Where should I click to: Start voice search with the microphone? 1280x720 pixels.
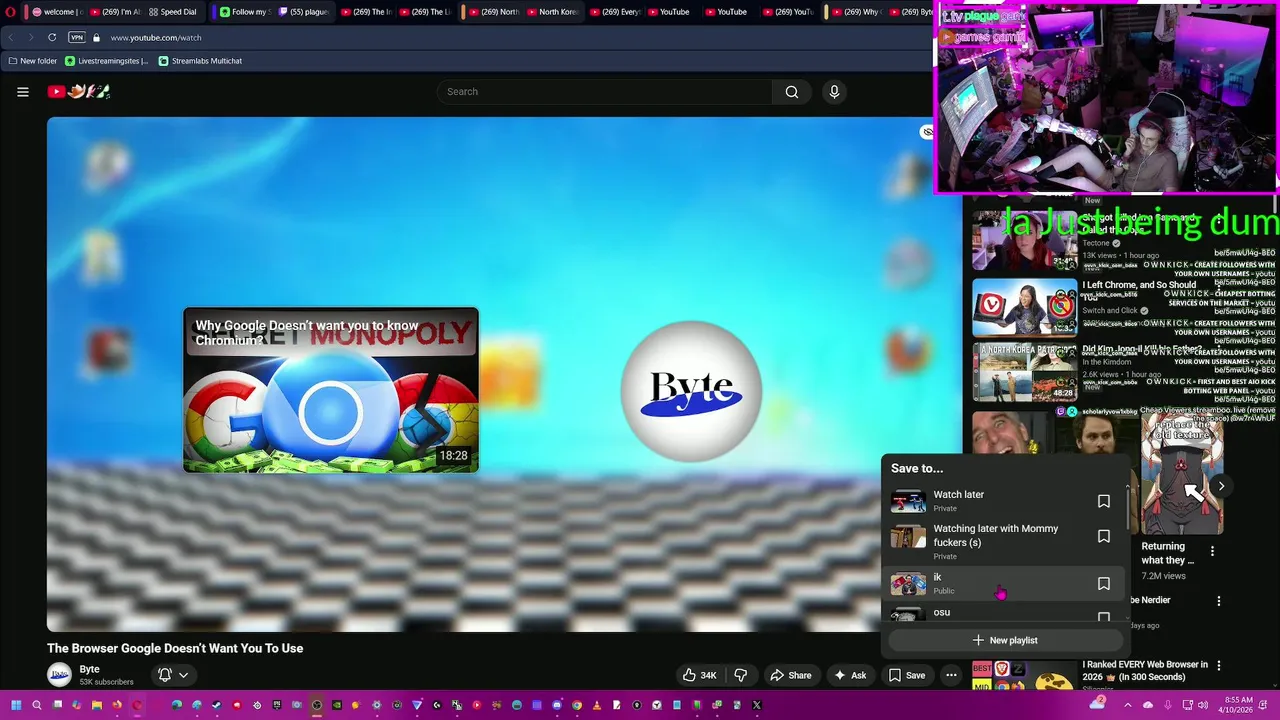pos(834,92)
